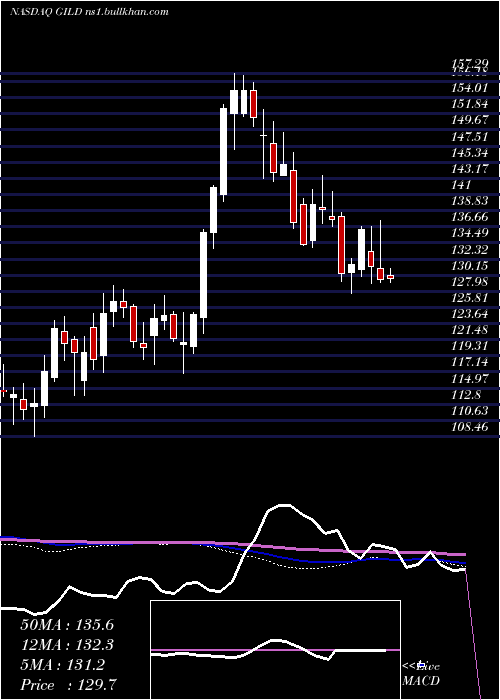This screenshot has width=500, height=700.
Task: Select the 154.01 price axis label
Action: (468, 88)
